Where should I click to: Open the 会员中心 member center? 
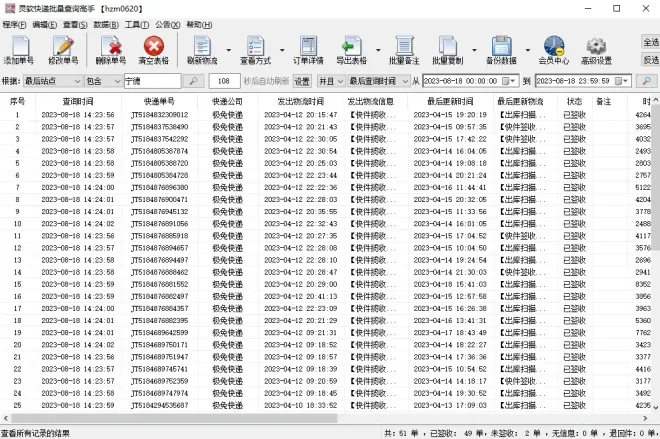[x=553, y=49]
